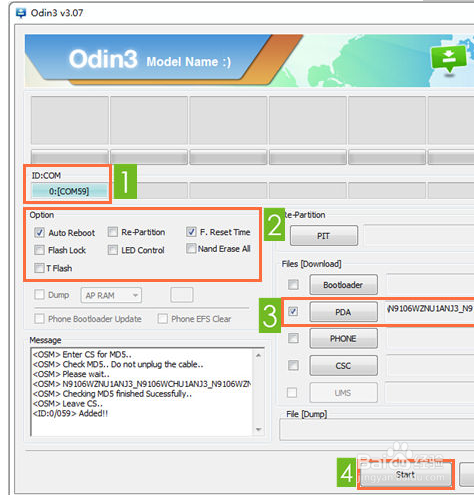Click the Odin3 app icon in title bar

tap(21, 13)
